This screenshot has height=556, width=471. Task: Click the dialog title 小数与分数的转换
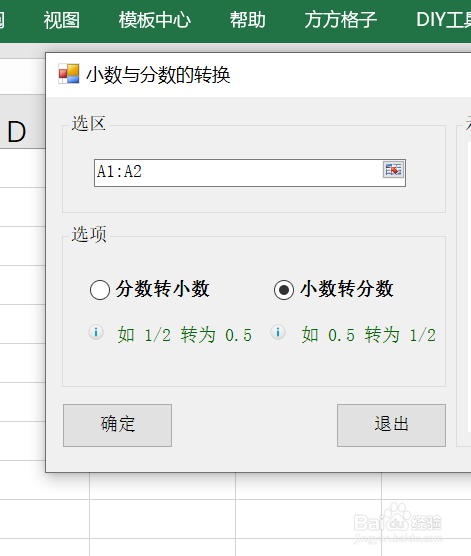(158, 75)
